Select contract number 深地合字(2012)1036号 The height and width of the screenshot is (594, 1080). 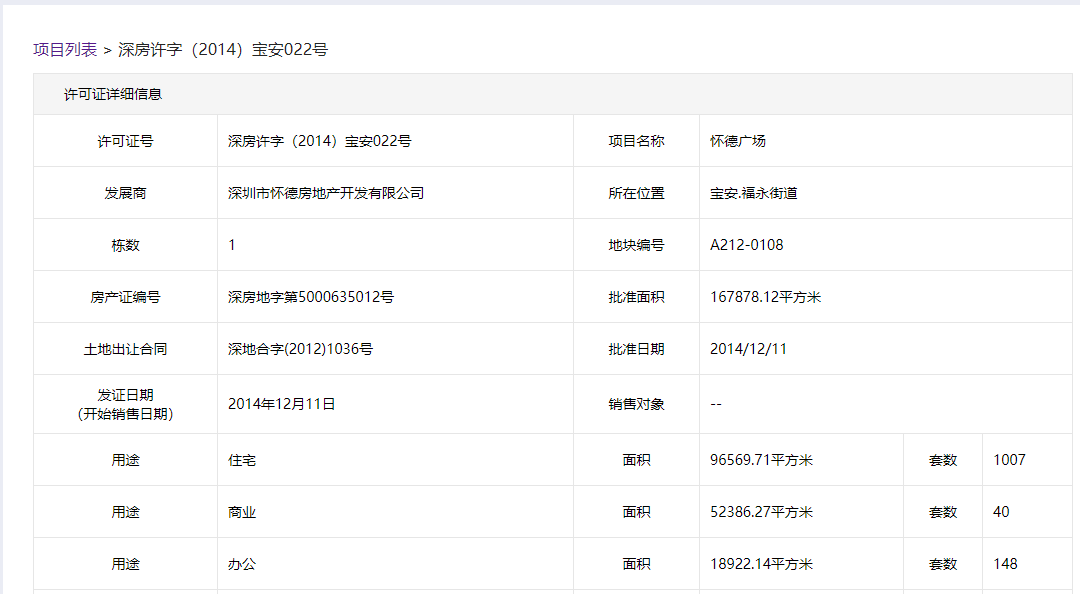coord(300,349)
